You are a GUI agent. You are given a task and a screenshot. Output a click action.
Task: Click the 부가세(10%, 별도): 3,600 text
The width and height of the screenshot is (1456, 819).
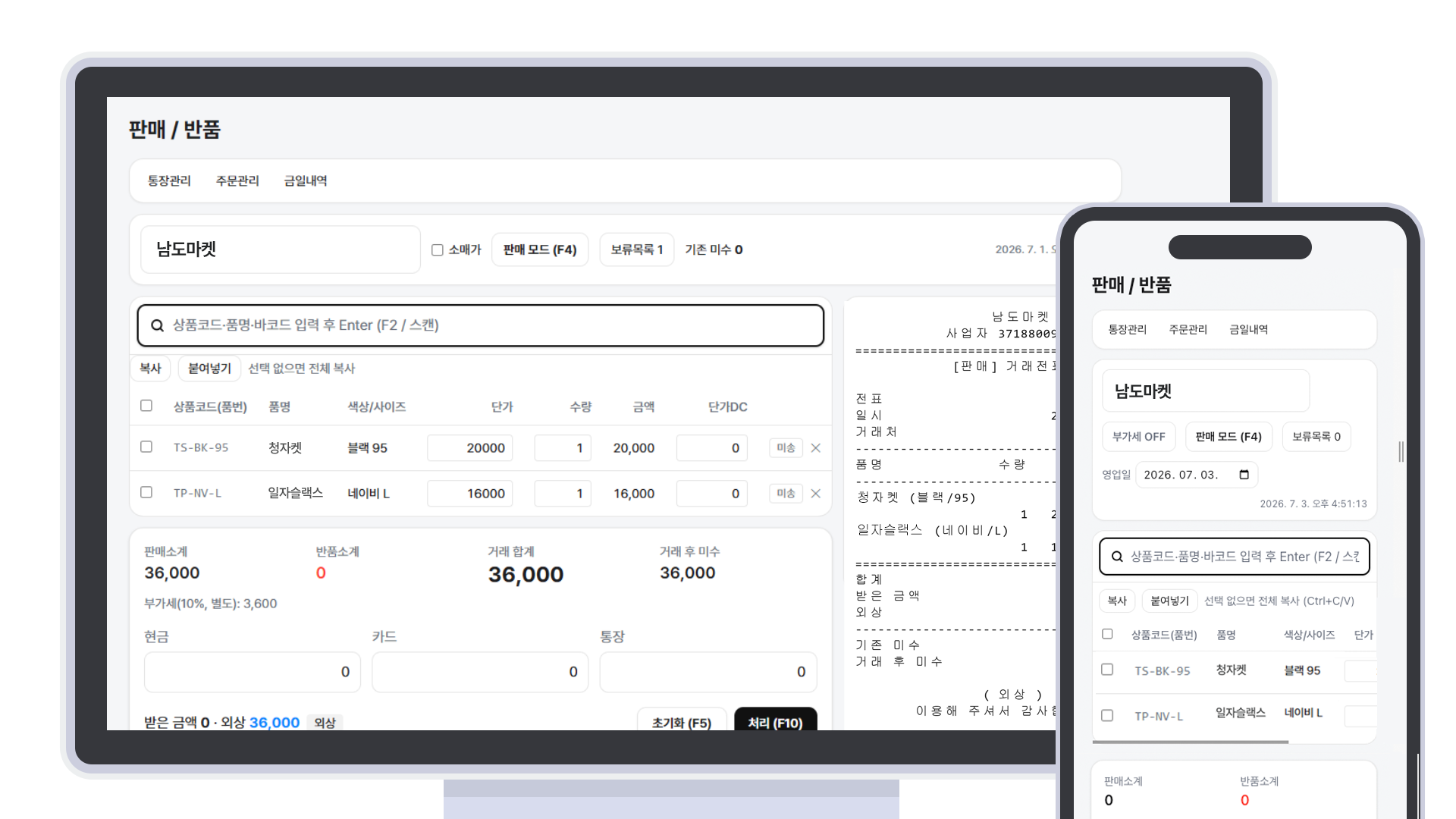211,604
